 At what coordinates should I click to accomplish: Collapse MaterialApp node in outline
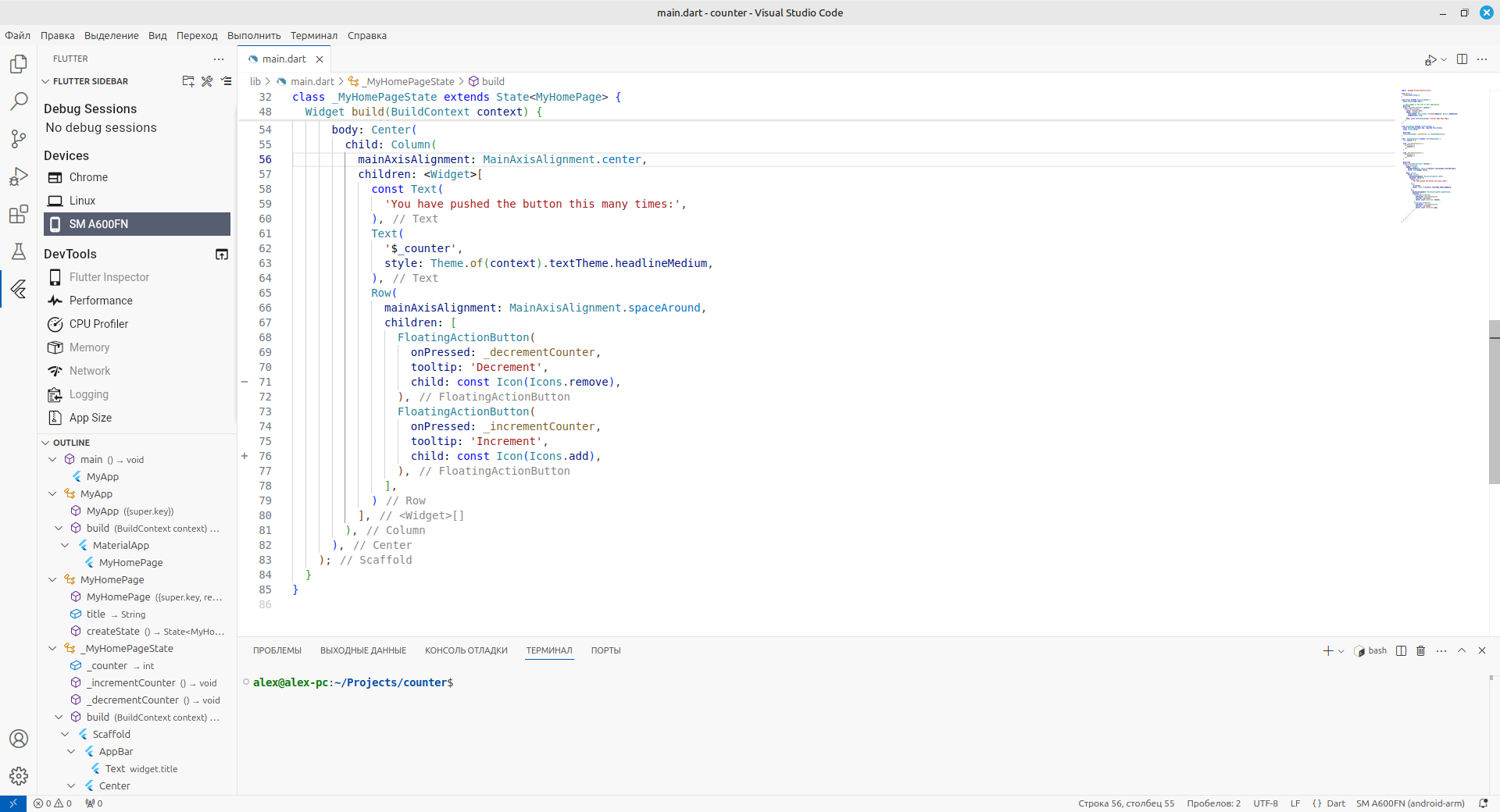coord(65,546)
